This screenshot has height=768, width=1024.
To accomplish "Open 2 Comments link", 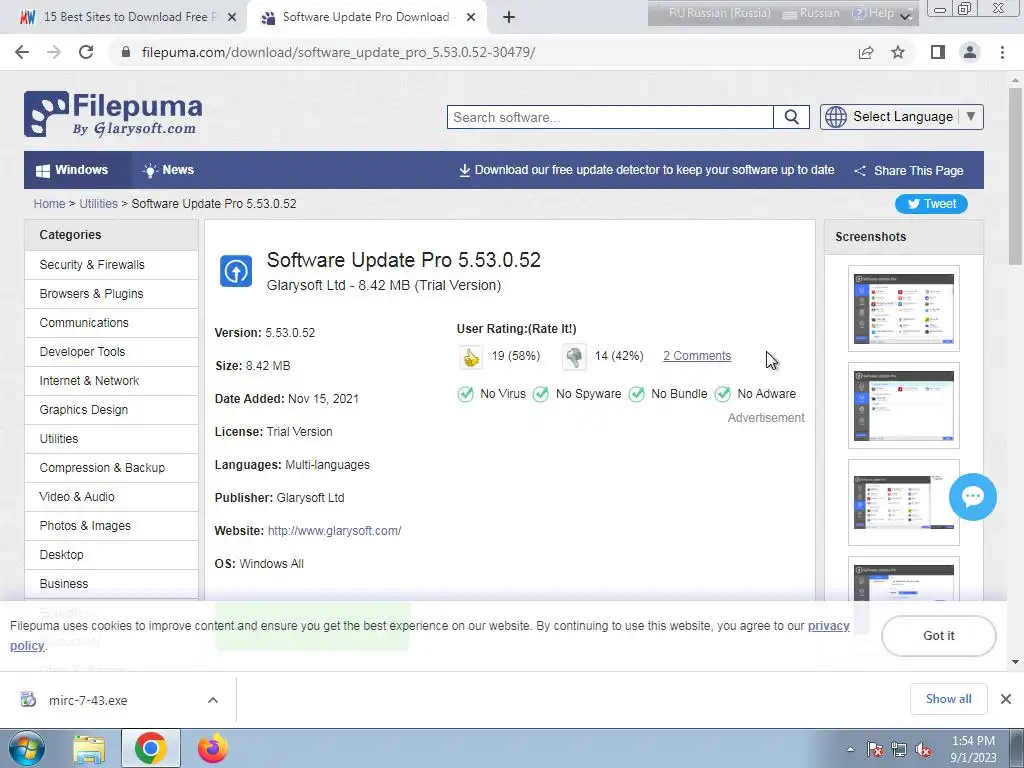I will pyautogui.click(x=697, y=356).
